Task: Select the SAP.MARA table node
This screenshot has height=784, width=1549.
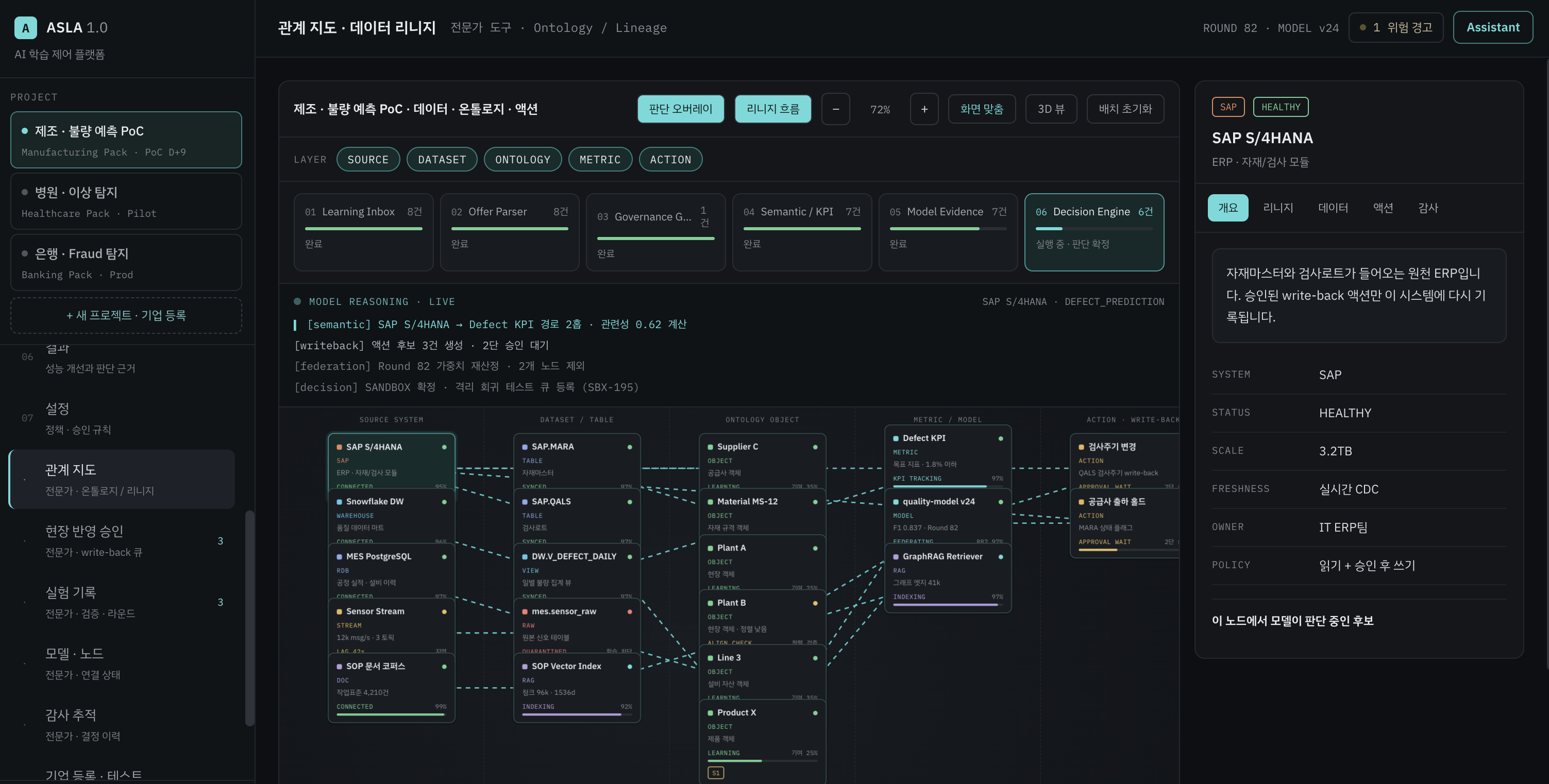Action: point(577,461)
